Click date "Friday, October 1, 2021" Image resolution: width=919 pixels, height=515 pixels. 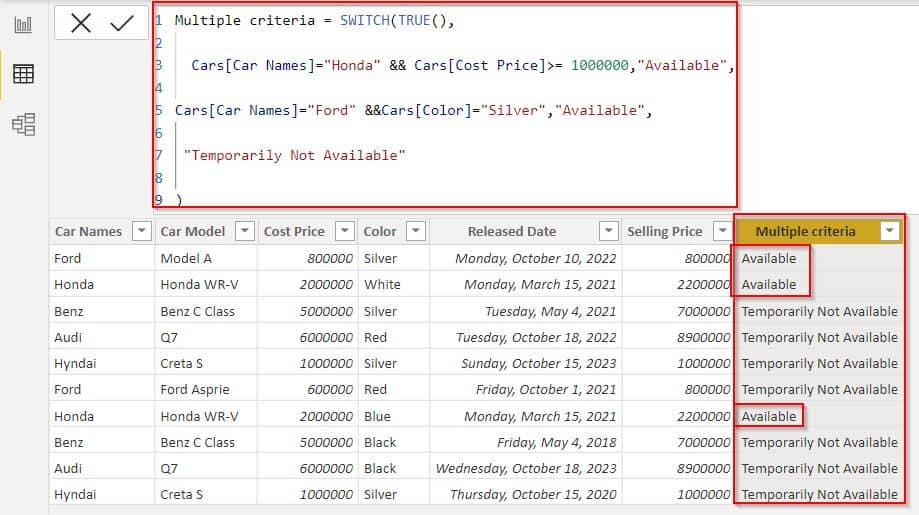pyautogui.click(x=546, y=390)
